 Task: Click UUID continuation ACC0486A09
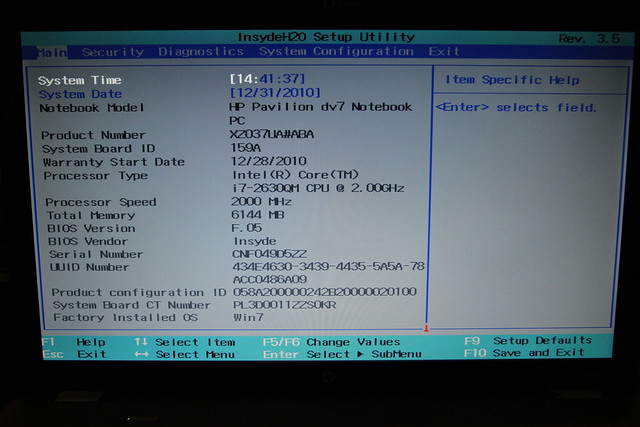[x=270, y=280]
